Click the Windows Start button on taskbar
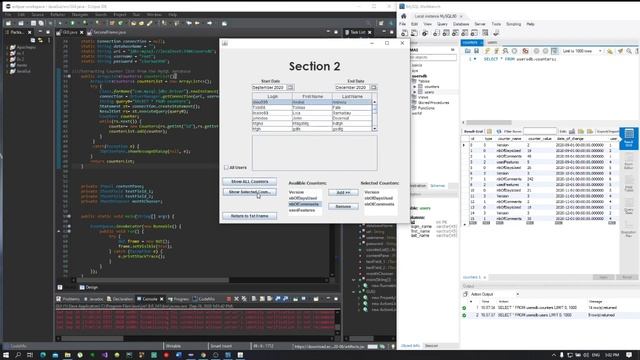This screenshot has height=360, width=640. tap(6, 355)
